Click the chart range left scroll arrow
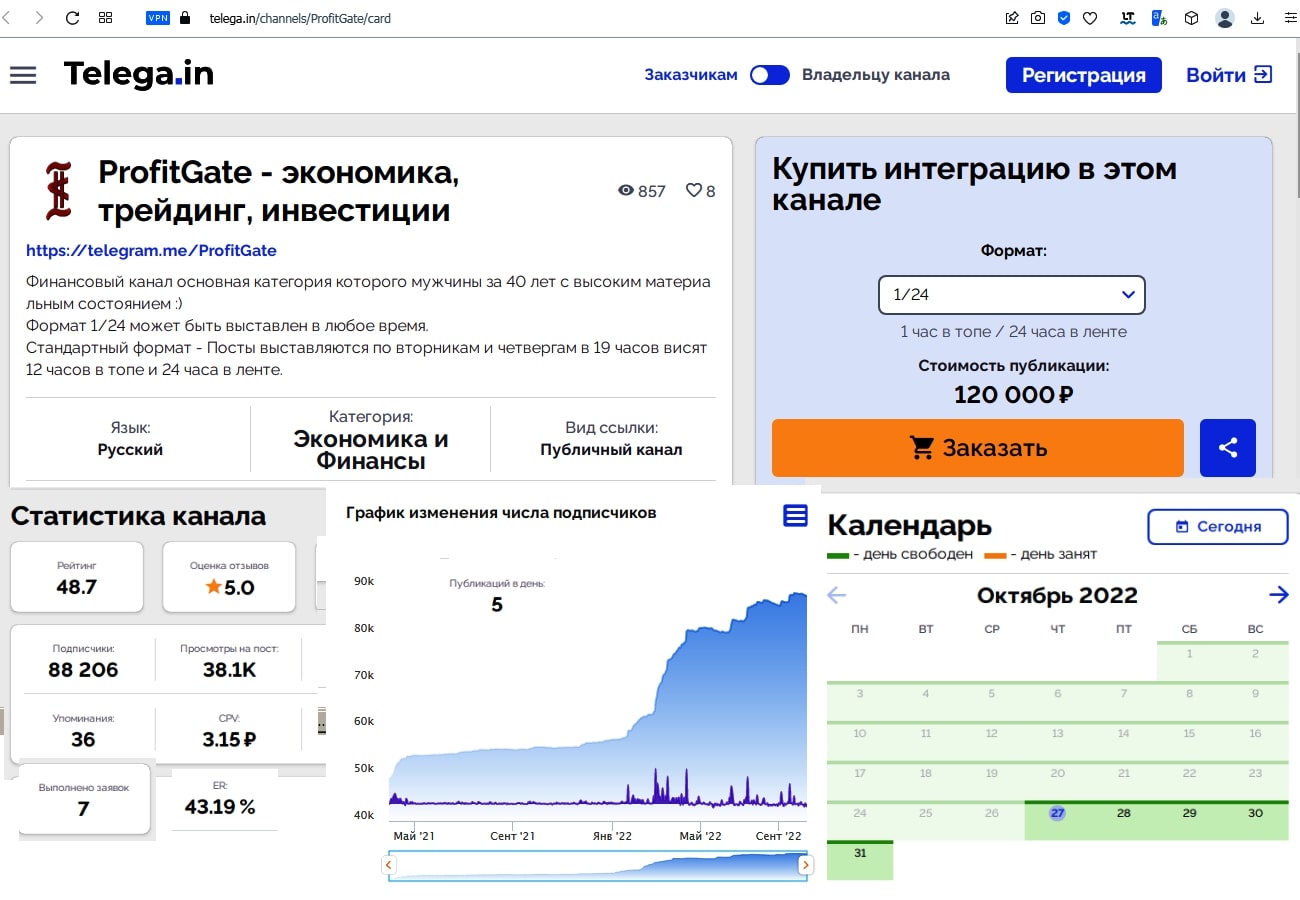The height and width of the screenshot is (900, 1300). tap(389, 865)
